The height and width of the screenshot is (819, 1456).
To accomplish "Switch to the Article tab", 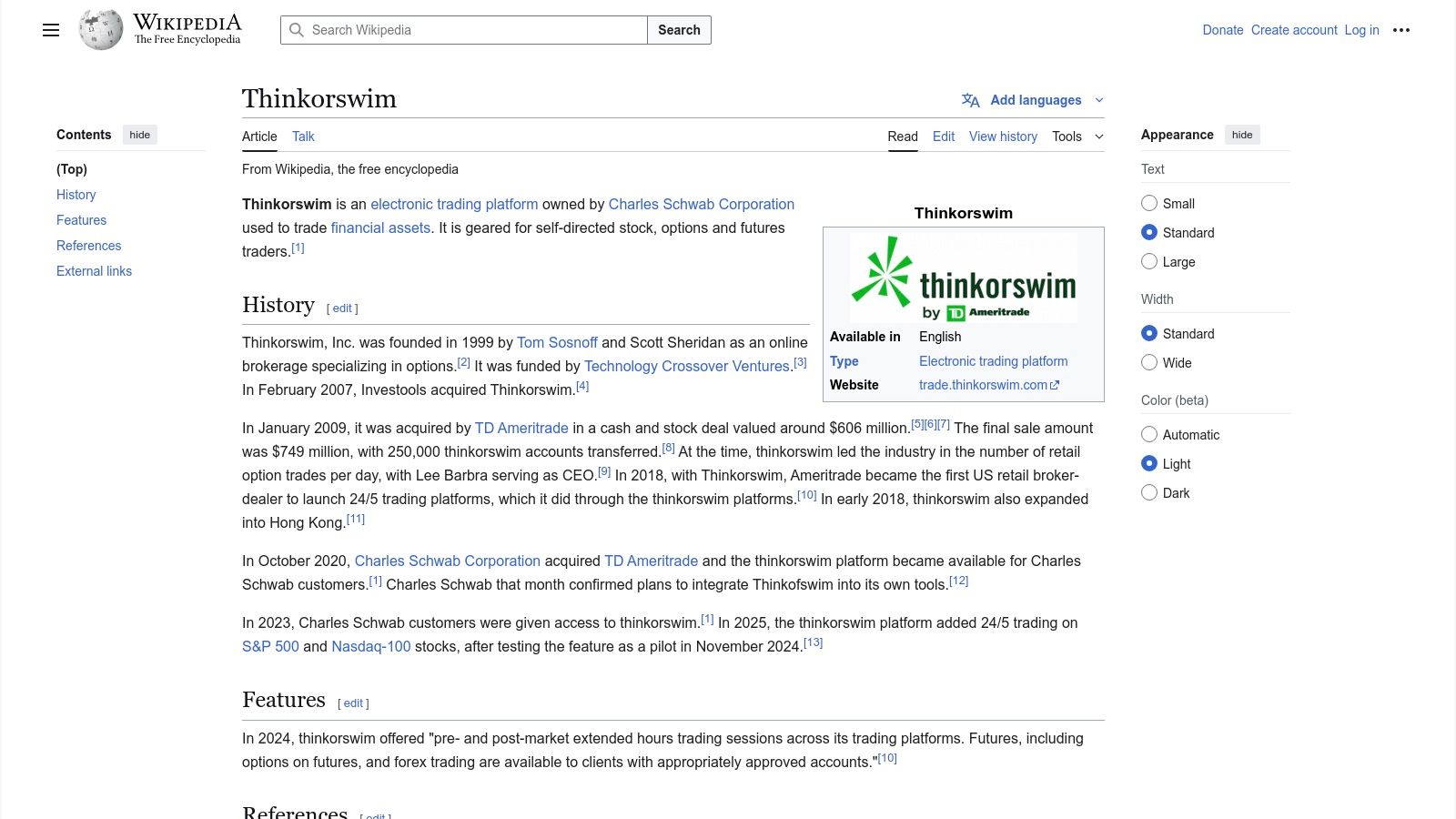I will pyautogui.click(x=259, y=136).
